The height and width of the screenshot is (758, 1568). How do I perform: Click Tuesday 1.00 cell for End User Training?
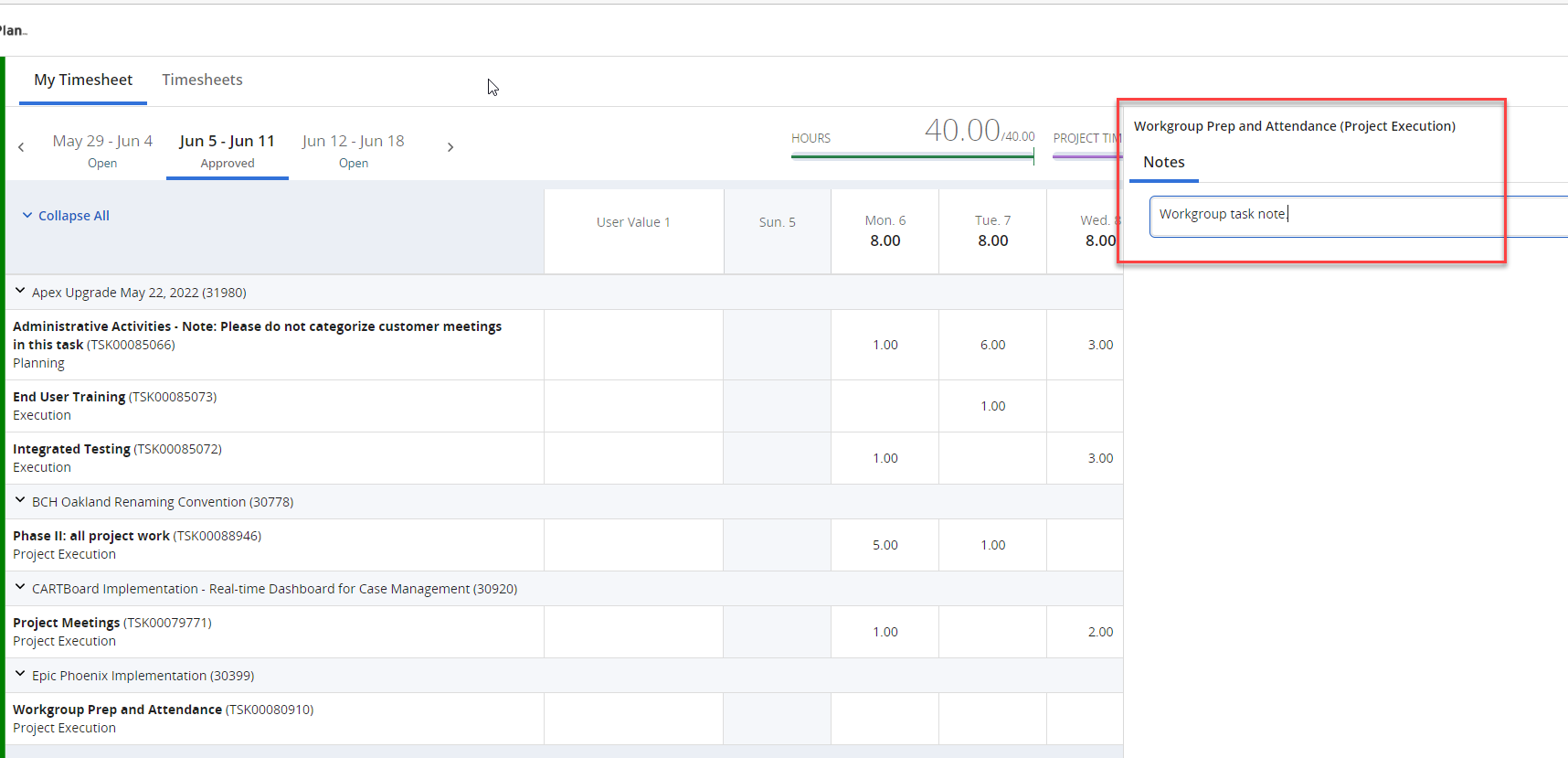click(992, 406)
